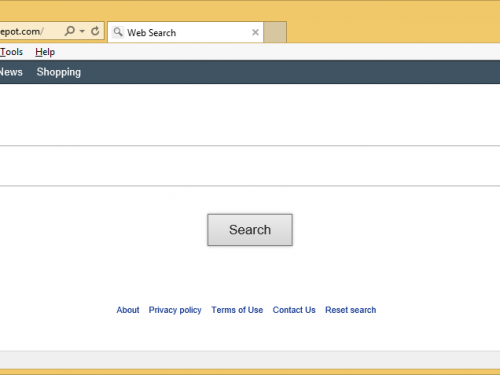The image size is (500, 375).
Task: Refresh the page with reload icon
Action: [x=95, y=31]
